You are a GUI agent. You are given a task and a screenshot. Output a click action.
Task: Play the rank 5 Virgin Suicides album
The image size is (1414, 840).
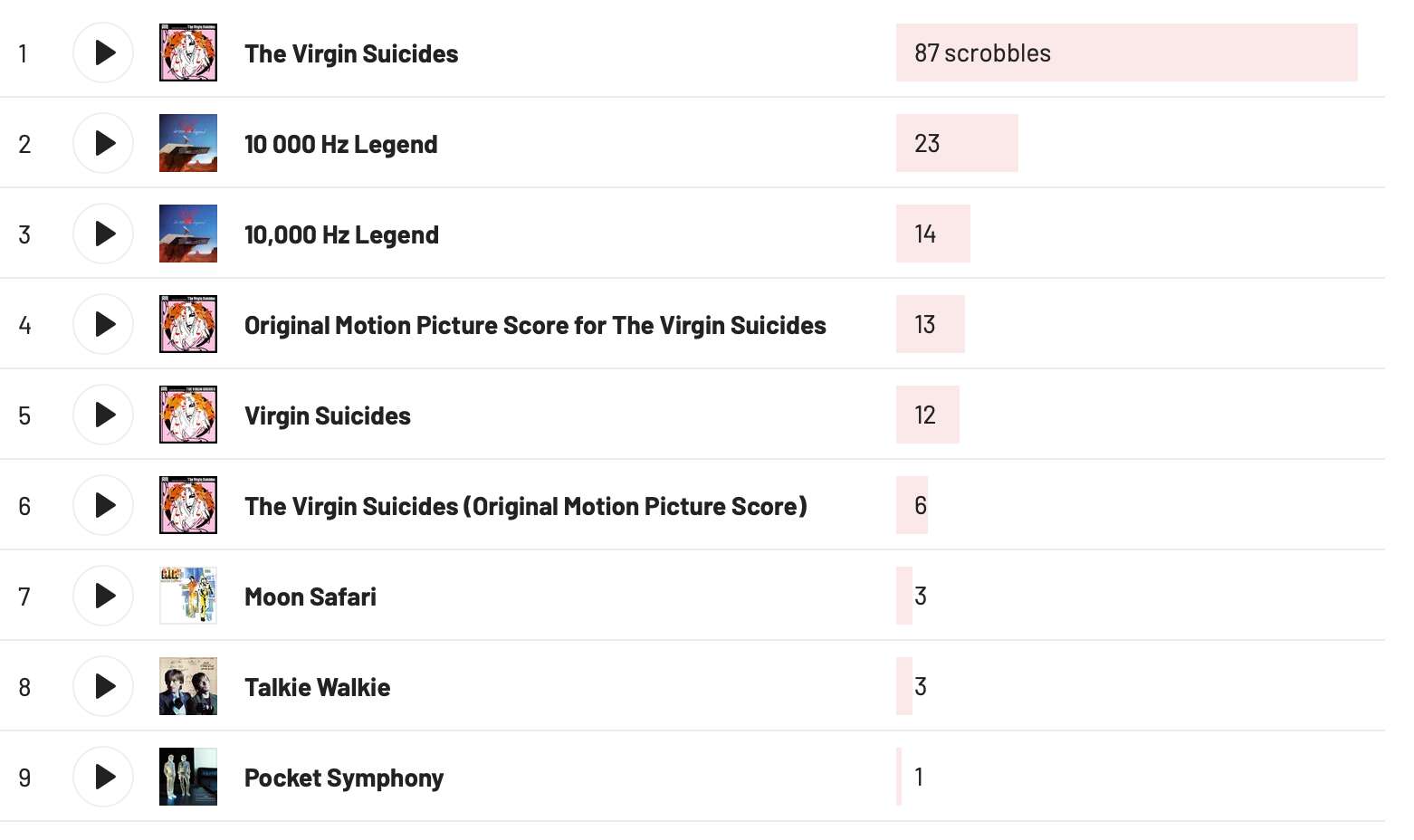(103, 415)
